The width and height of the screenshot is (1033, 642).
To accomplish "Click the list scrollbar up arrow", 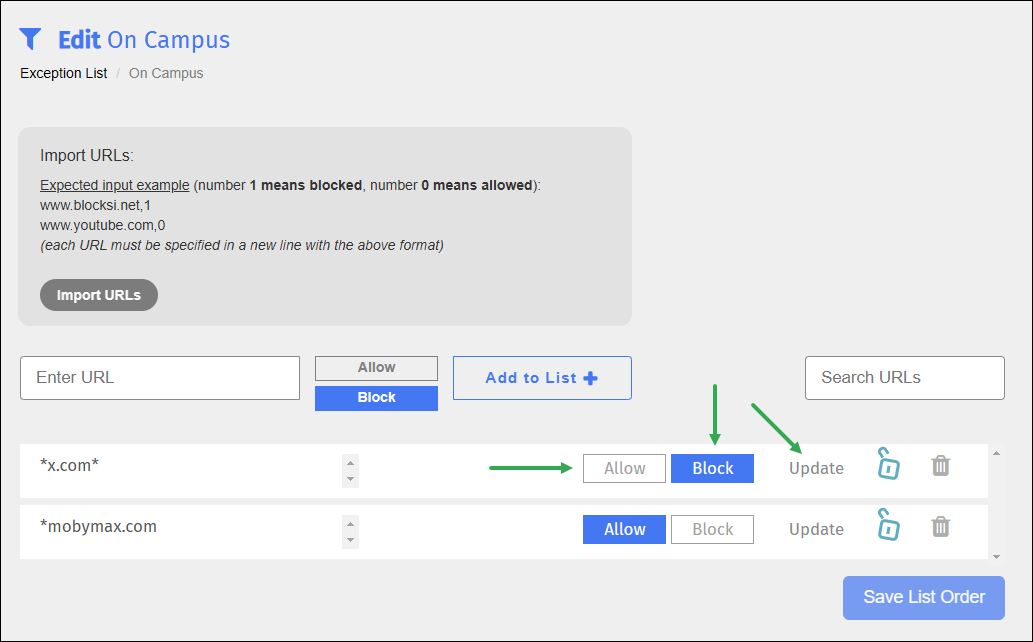I will click(996, 453).
